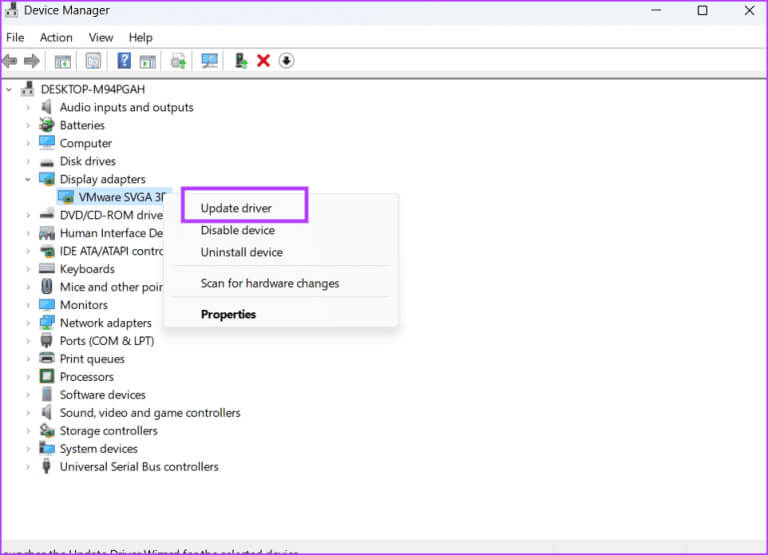
Task: Choose Scan for hardware changes in context menu
Action: click(270, 283)
